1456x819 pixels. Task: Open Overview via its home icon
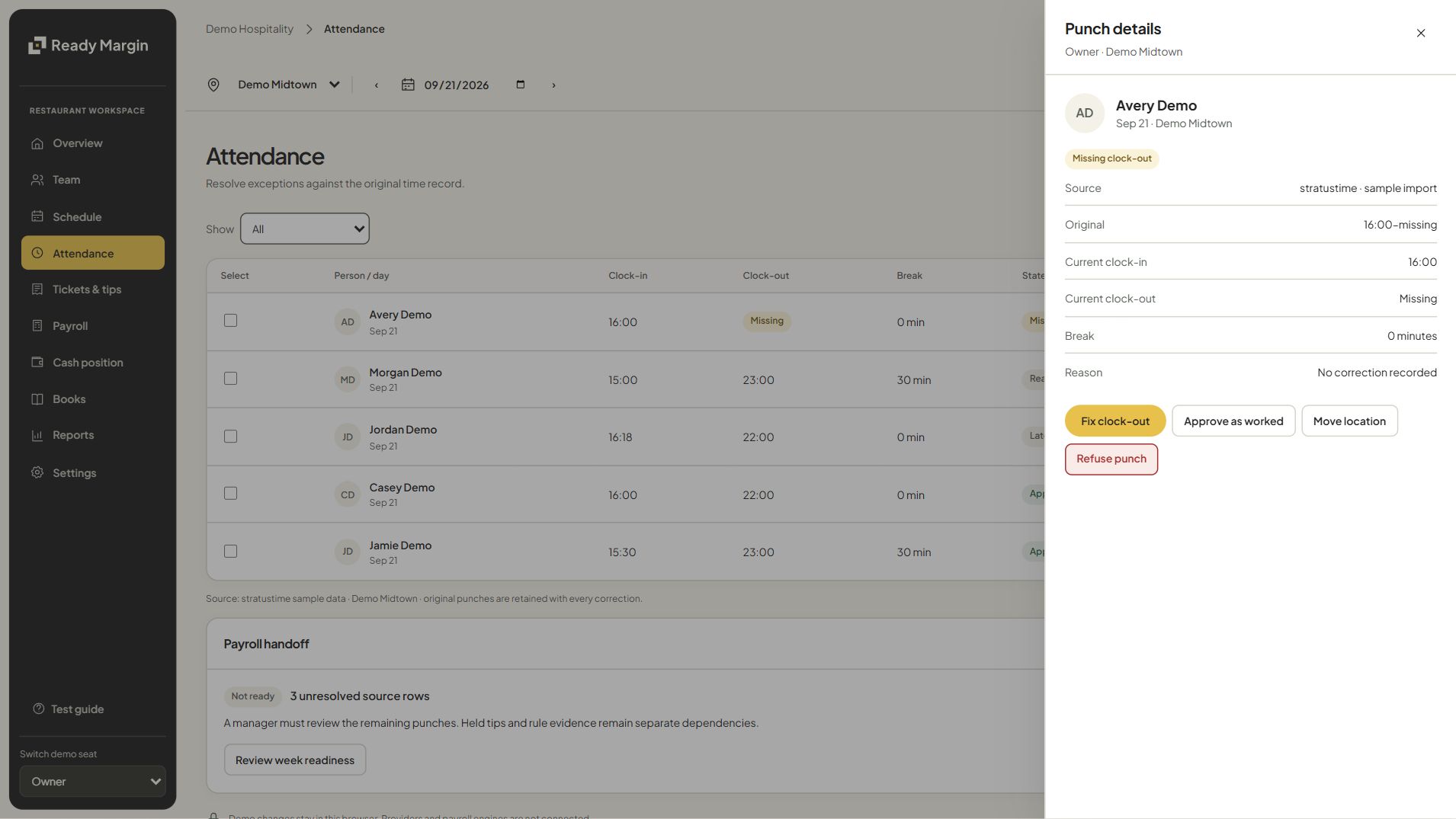37,143
